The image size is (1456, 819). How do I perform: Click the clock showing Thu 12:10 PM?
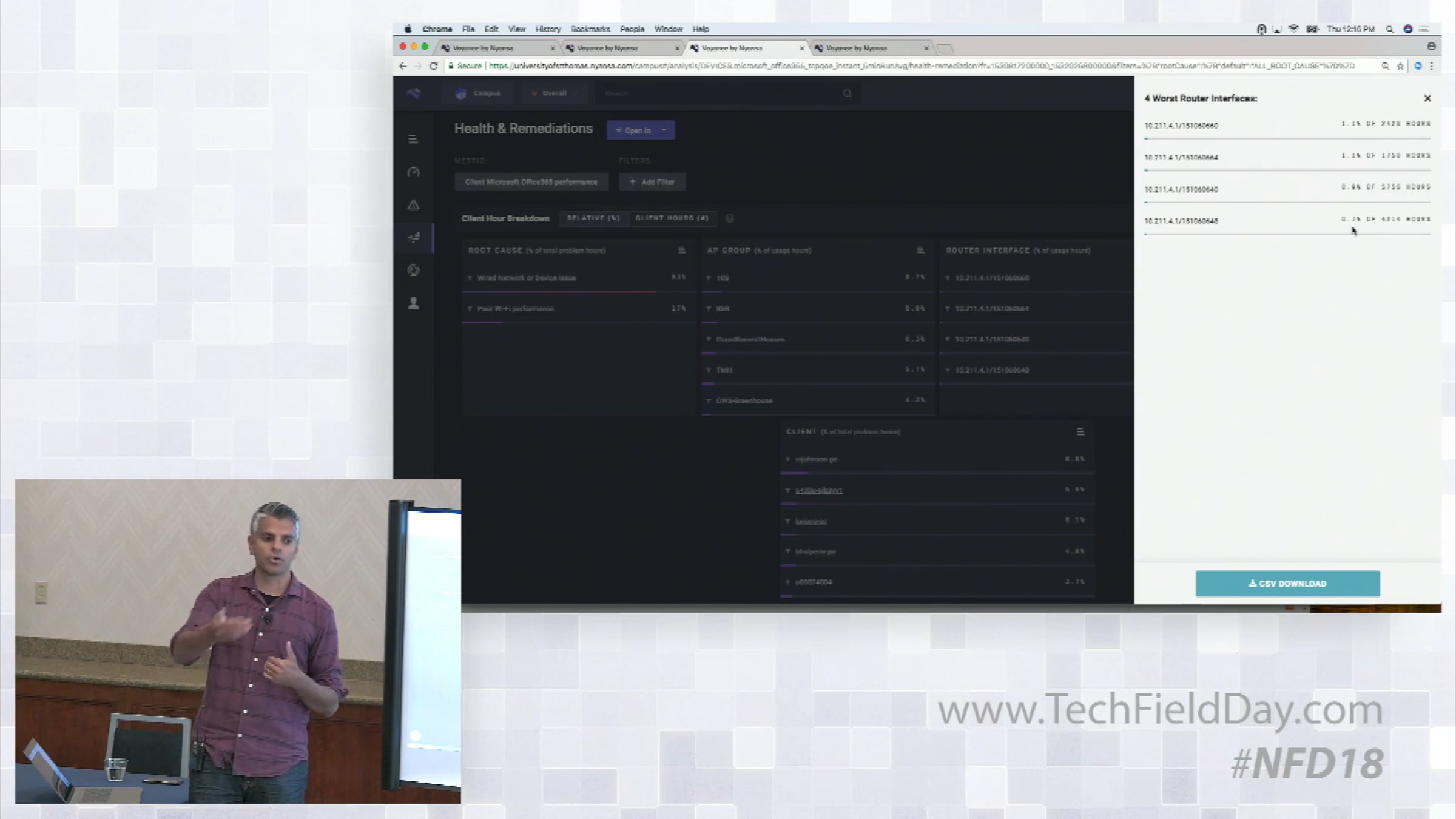[1350, 29]
